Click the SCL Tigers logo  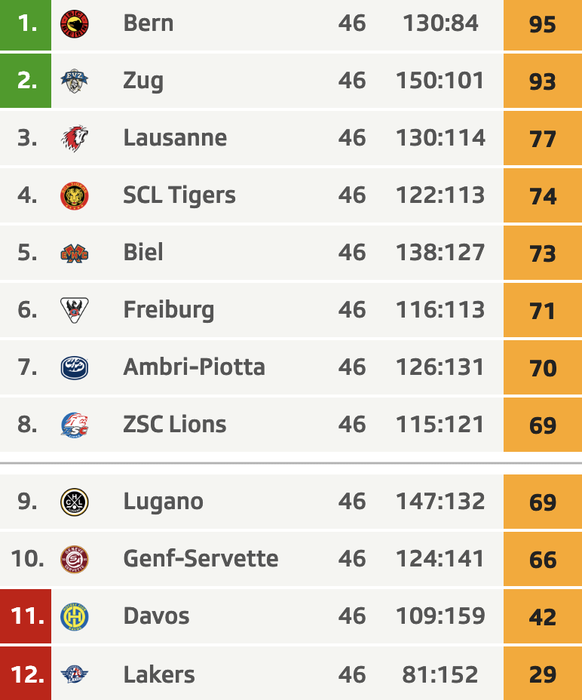tap(74, 196)
